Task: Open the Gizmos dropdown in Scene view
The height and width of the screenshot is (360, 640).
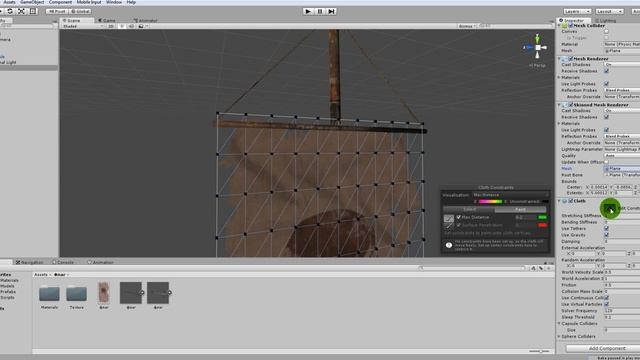Action: click(467, 26)
